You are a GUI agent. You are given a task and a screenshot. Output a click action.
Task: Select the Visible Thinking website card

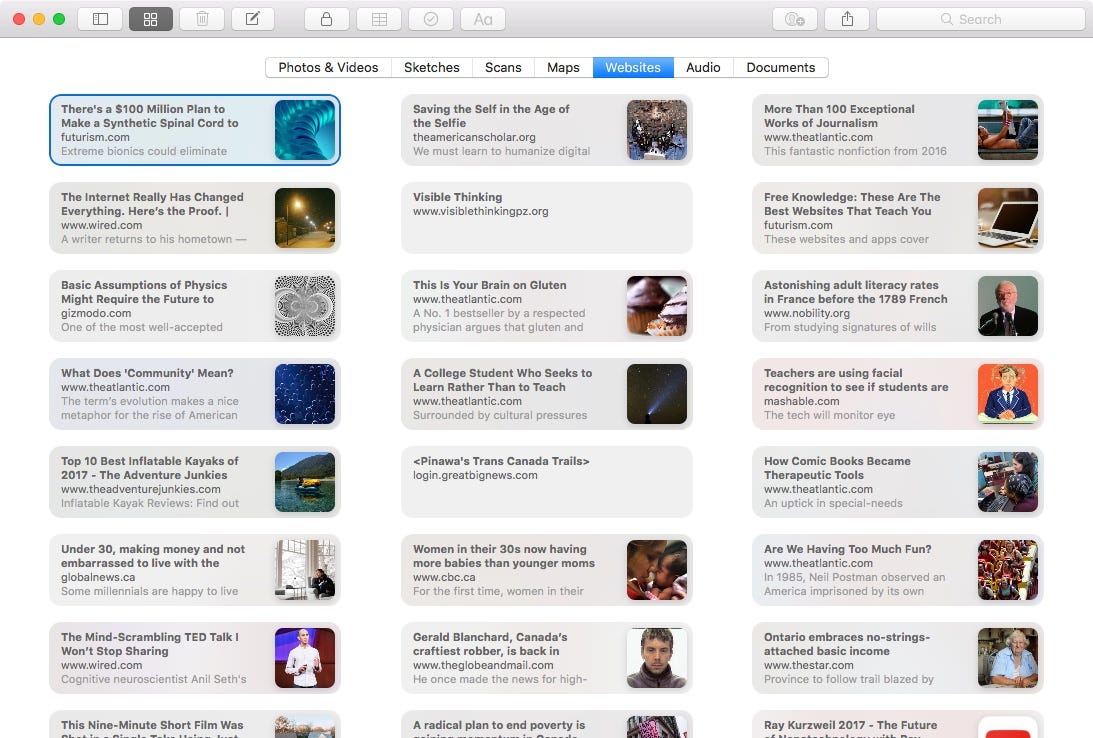pos(546,217)
